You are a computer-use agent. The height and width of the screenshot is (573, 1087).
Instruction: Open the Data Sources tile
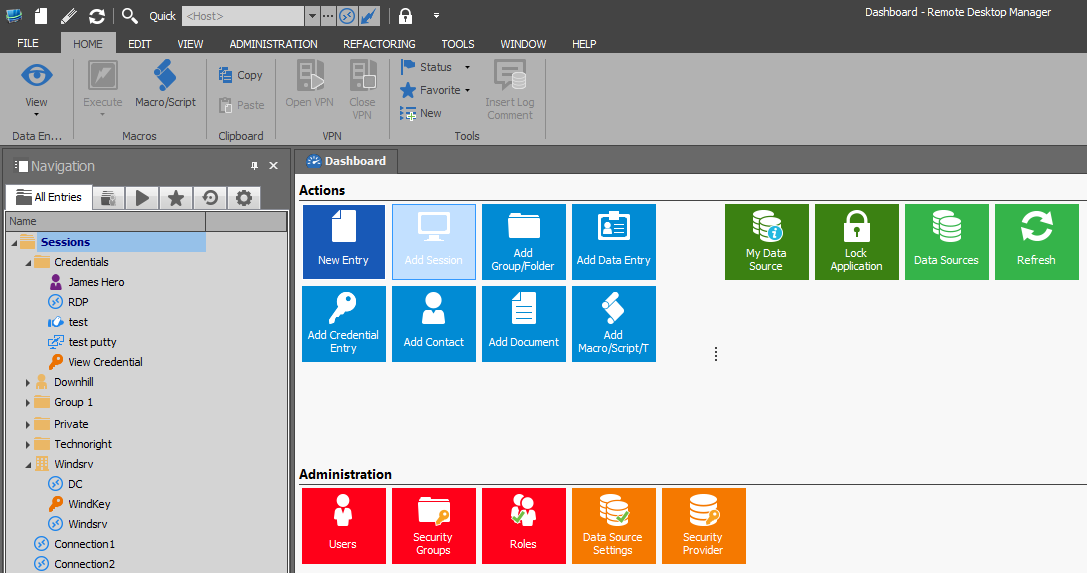(946, 242)
